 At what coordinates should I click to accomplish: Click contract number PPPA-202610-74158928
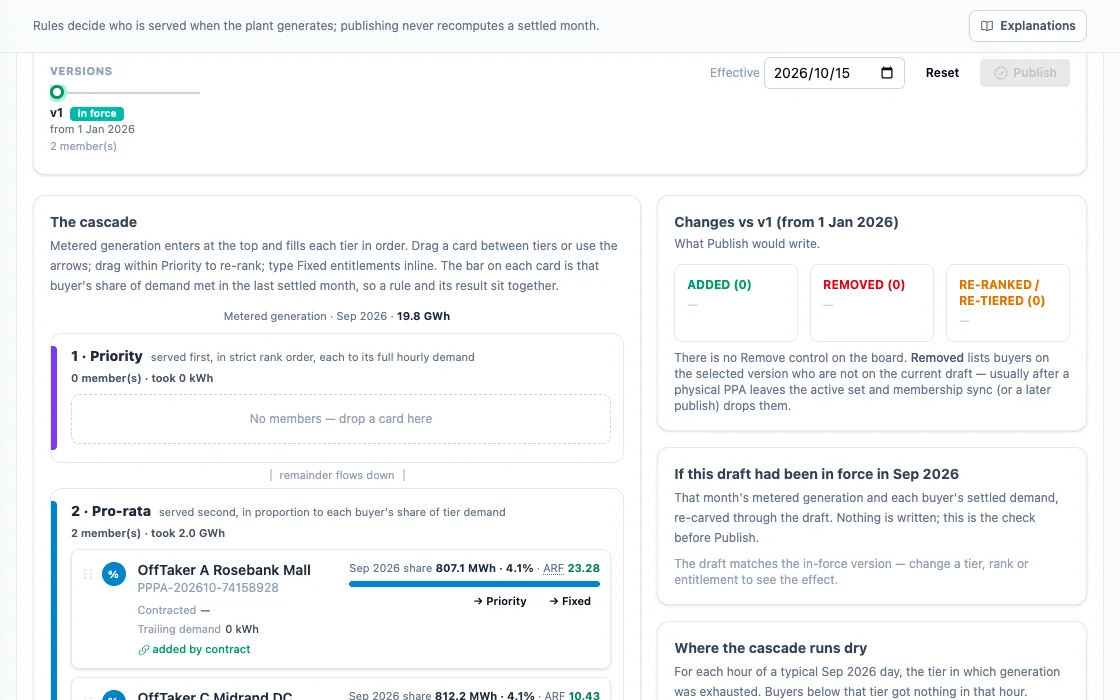(x=208, y=588)
